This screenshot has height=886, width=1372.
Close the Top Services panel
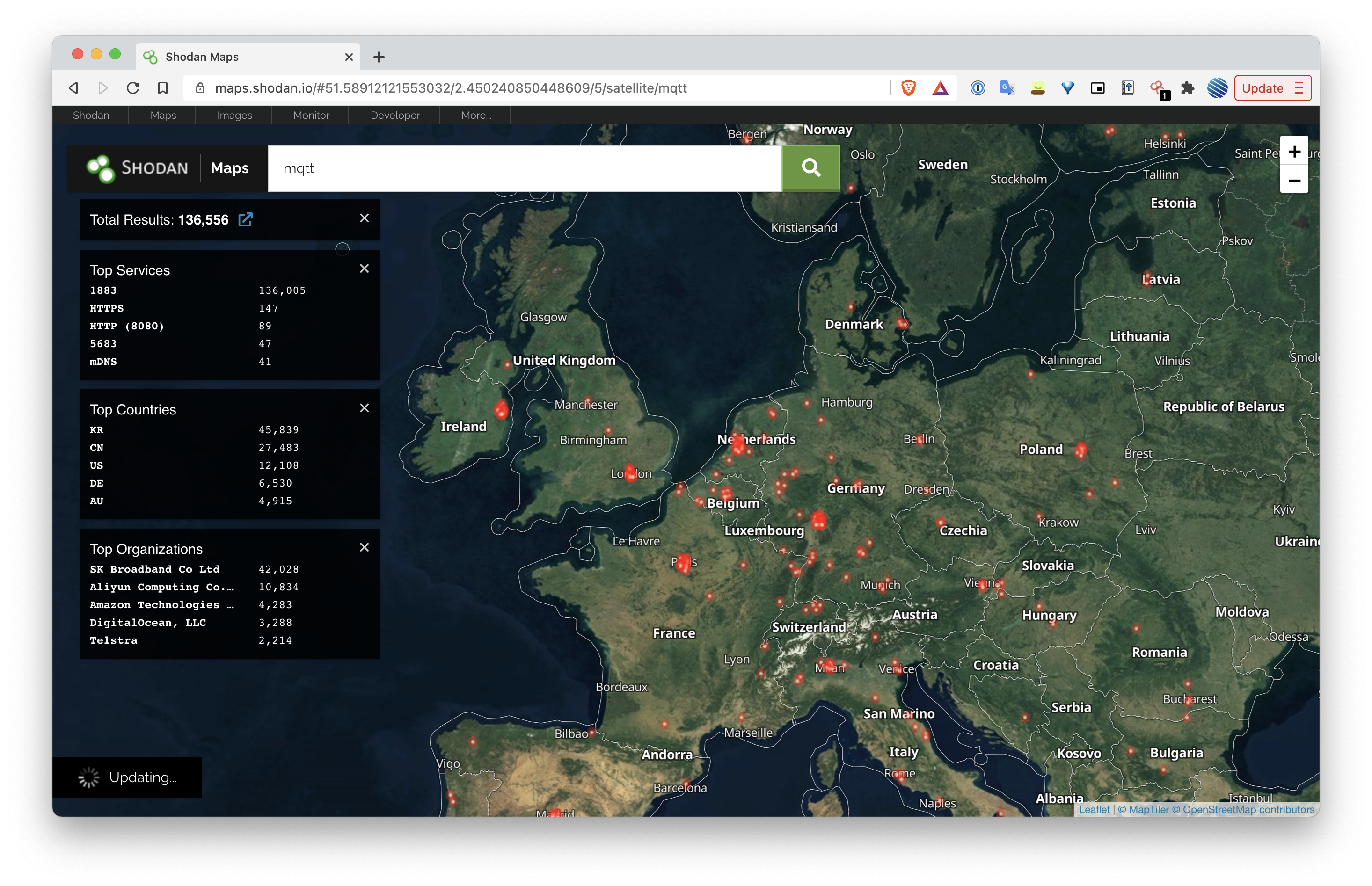coord(364,269)
